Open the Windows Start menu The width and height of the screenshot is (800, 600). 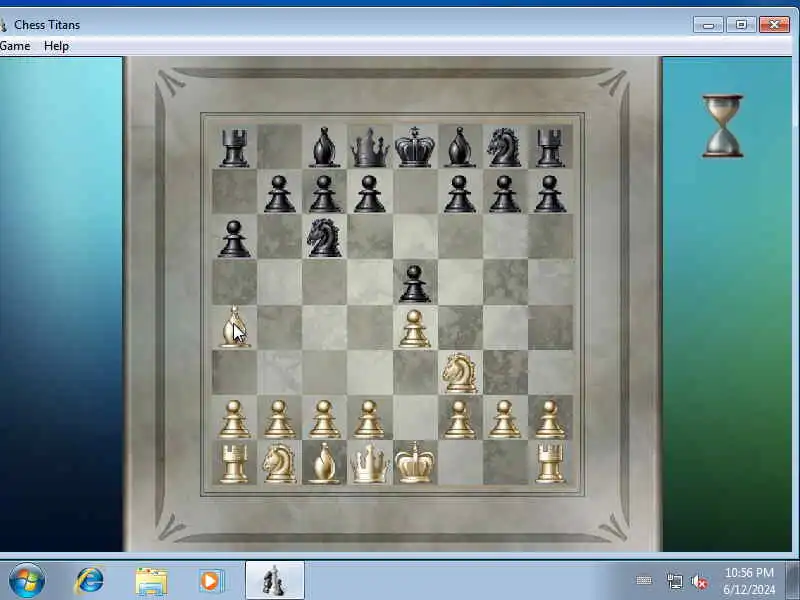(x=27, y=580)
